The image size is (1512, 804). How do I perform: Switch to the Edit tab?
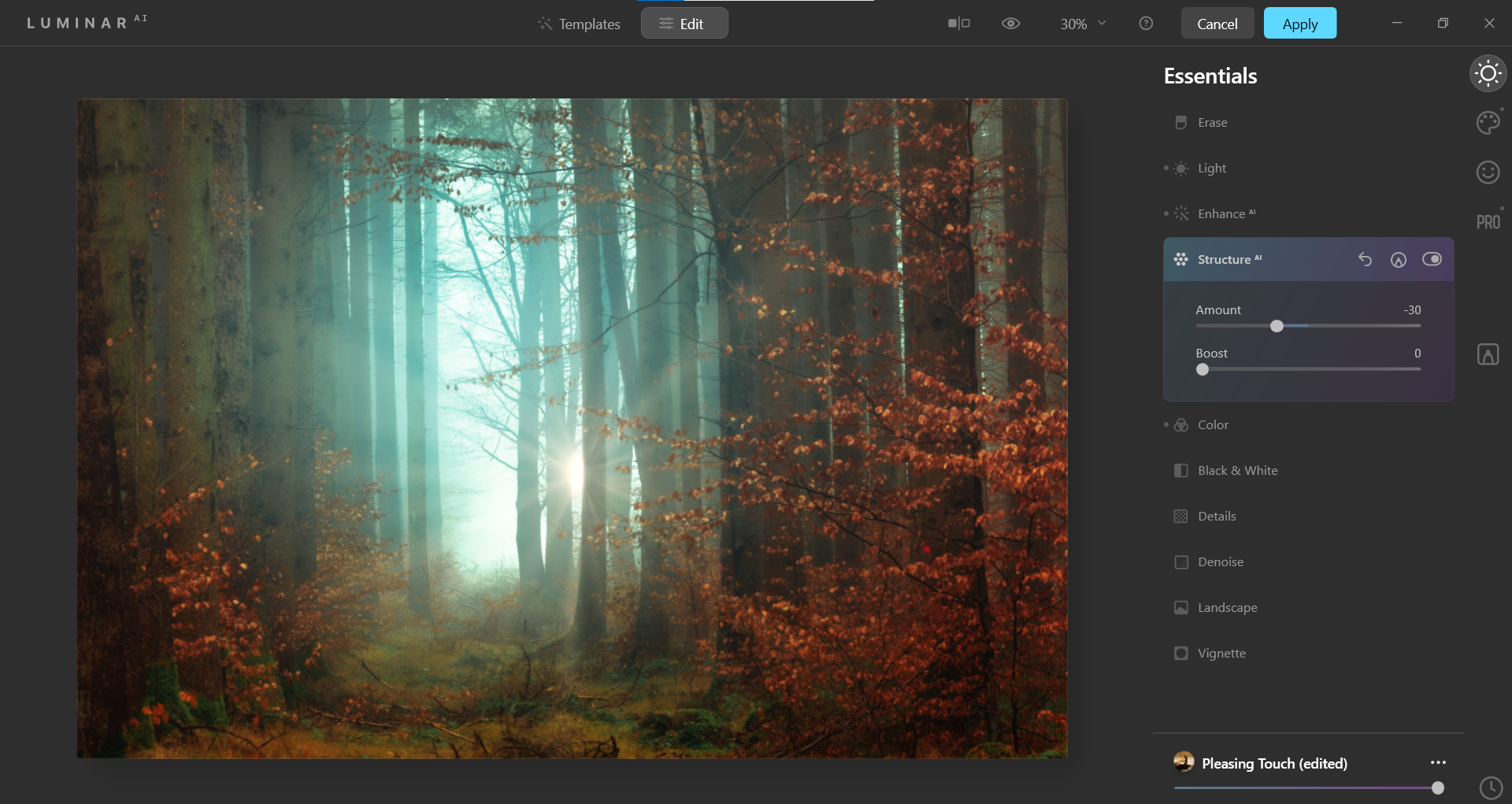pyautogui.click(x=684, y=24)
